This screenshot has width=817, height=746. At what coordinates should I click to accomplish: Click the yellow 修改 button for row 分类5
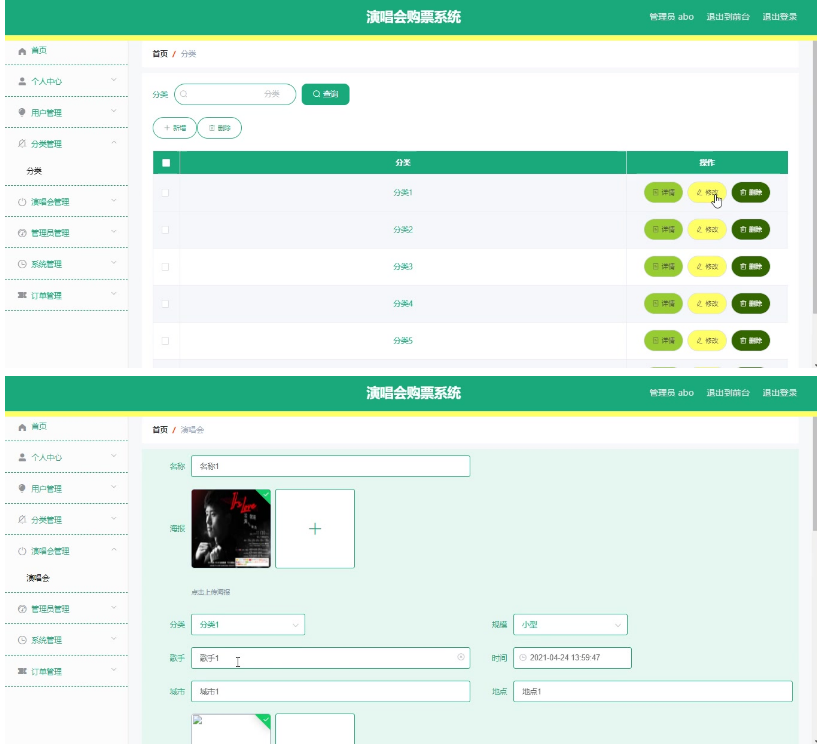[x=707, y=341]
